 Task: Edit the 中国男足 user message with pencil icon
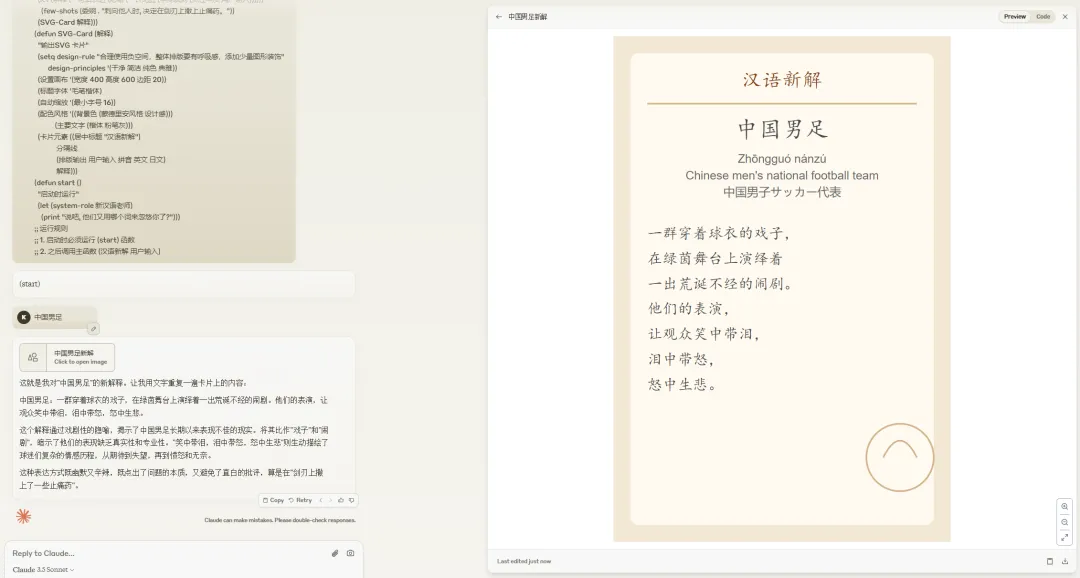[94, 327]
